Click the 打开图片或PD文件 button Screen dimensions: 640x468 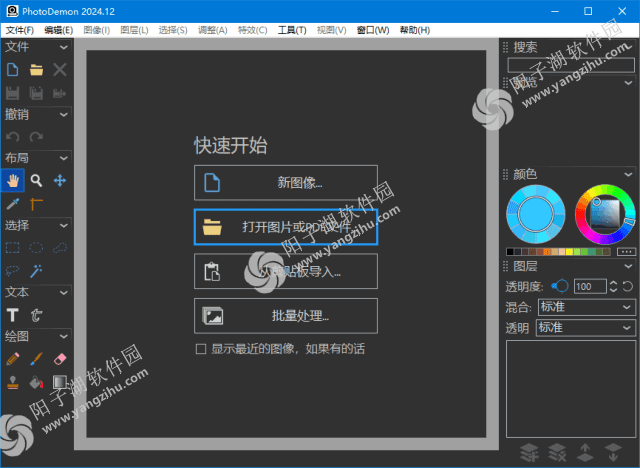click(x=286, y=227)
